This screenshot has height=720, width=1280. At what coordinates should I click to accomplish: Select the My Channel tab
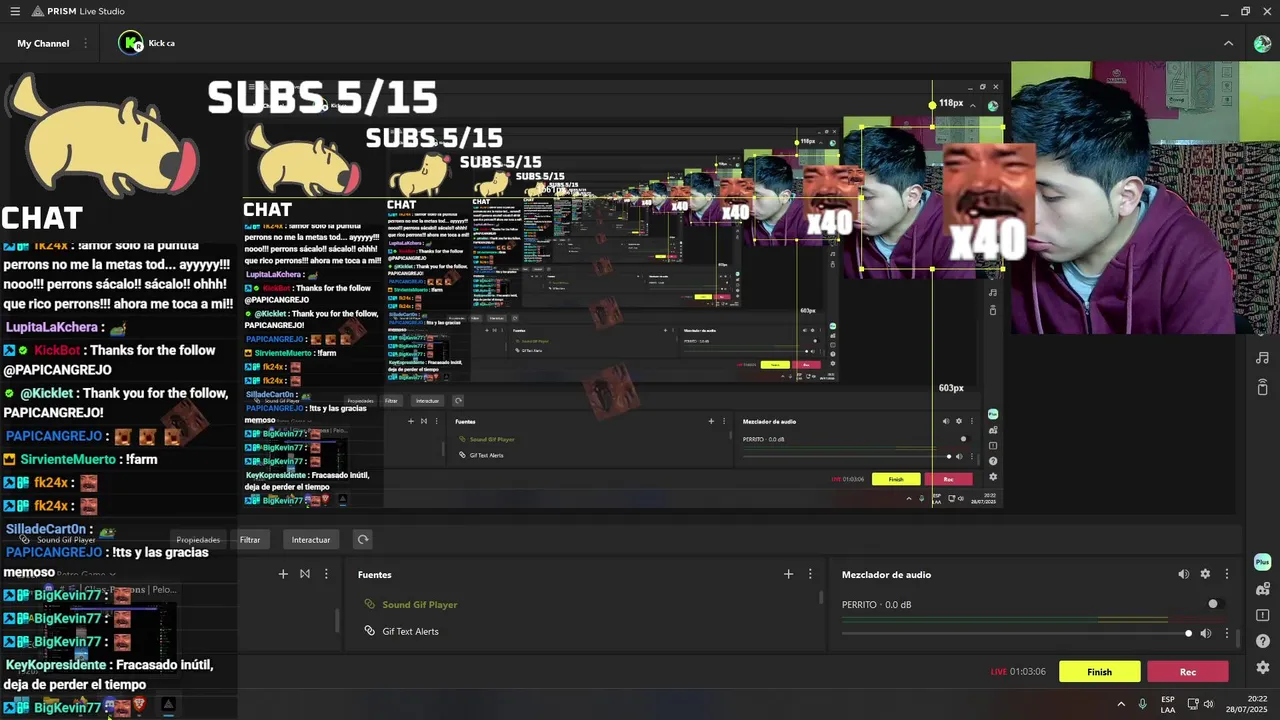point(43,43)
